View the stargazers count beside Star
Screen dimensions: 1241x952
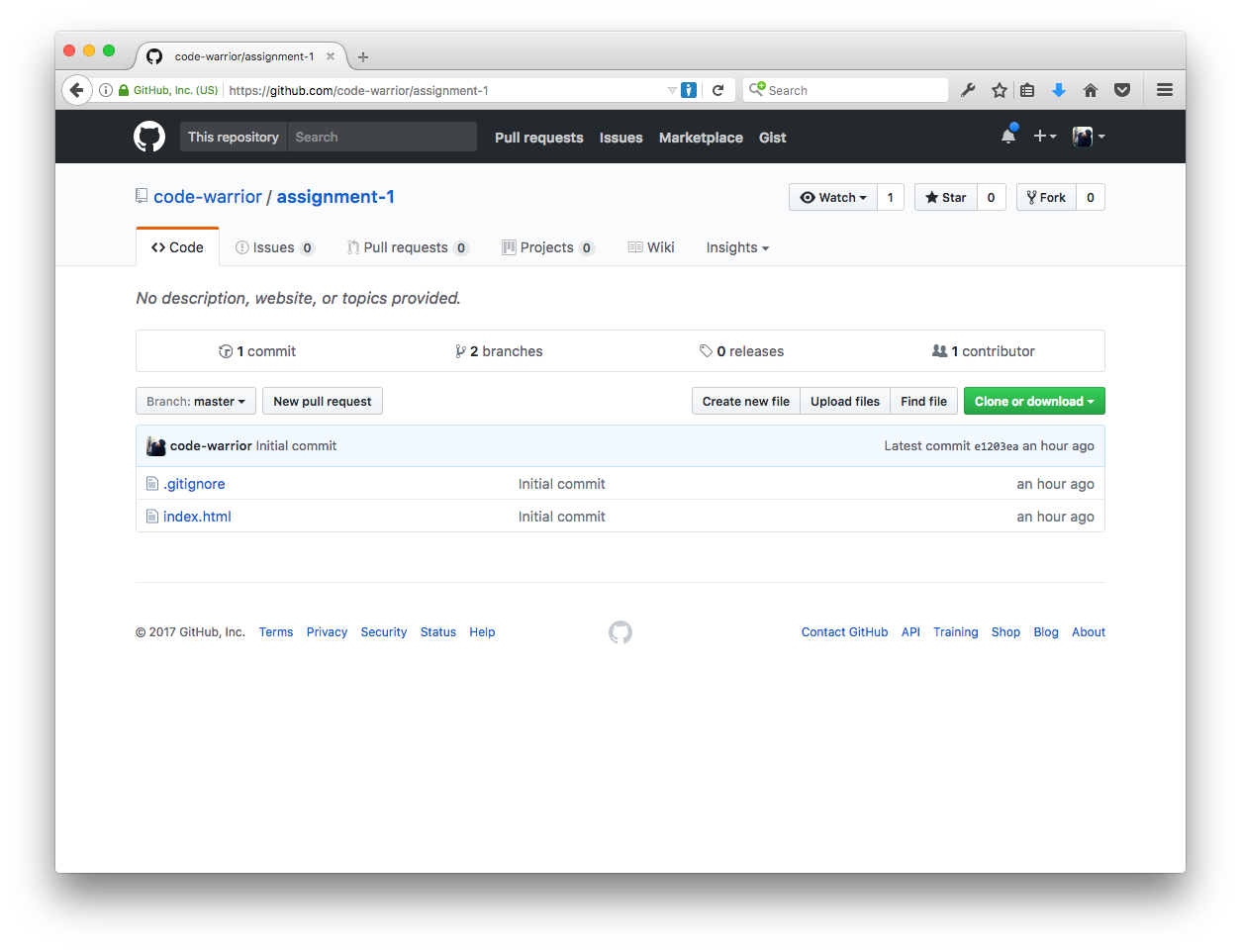click(x=992, y=198)
